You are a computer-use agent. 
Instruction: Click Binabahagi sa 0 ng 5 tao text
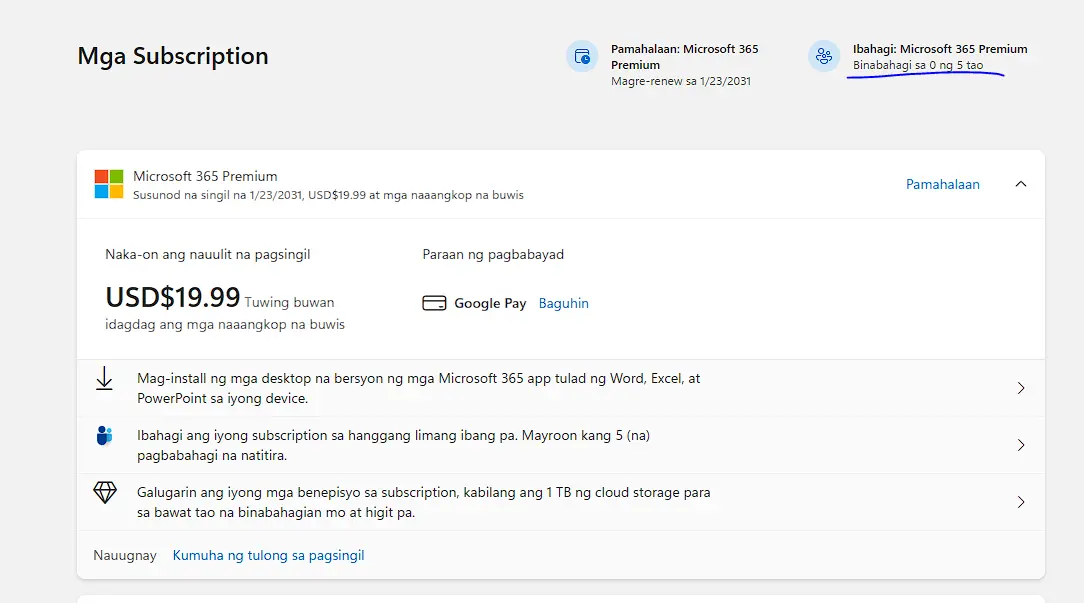917,65
